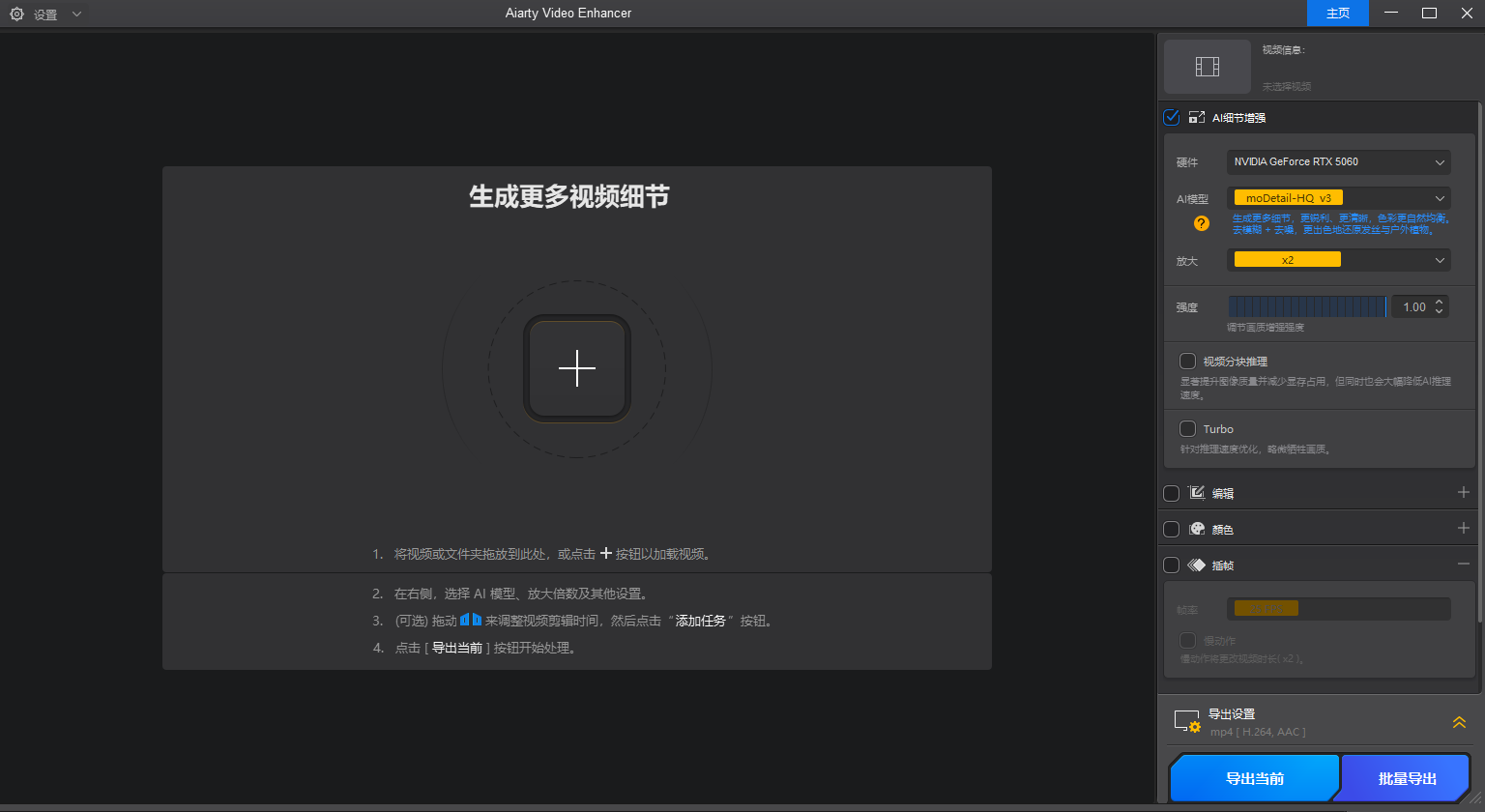Uncheck the AI细节增强 checkbox

(x=1171, y=117)
